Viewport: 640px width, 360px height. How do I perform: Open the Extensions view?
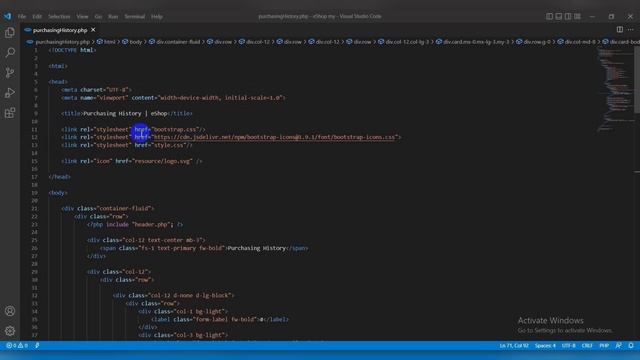(10, 113)
